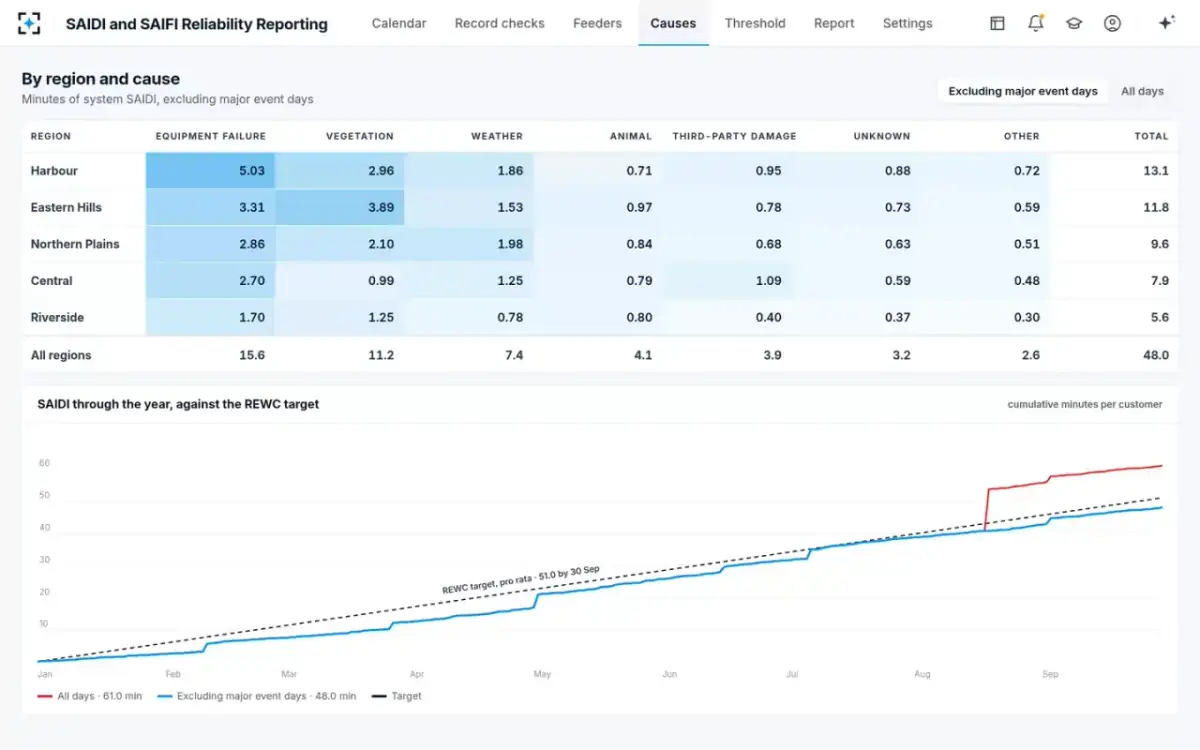Screen dimensions: 1200x750
Task: Switch to the Feeders tab
Action: (x=597, y=23)
